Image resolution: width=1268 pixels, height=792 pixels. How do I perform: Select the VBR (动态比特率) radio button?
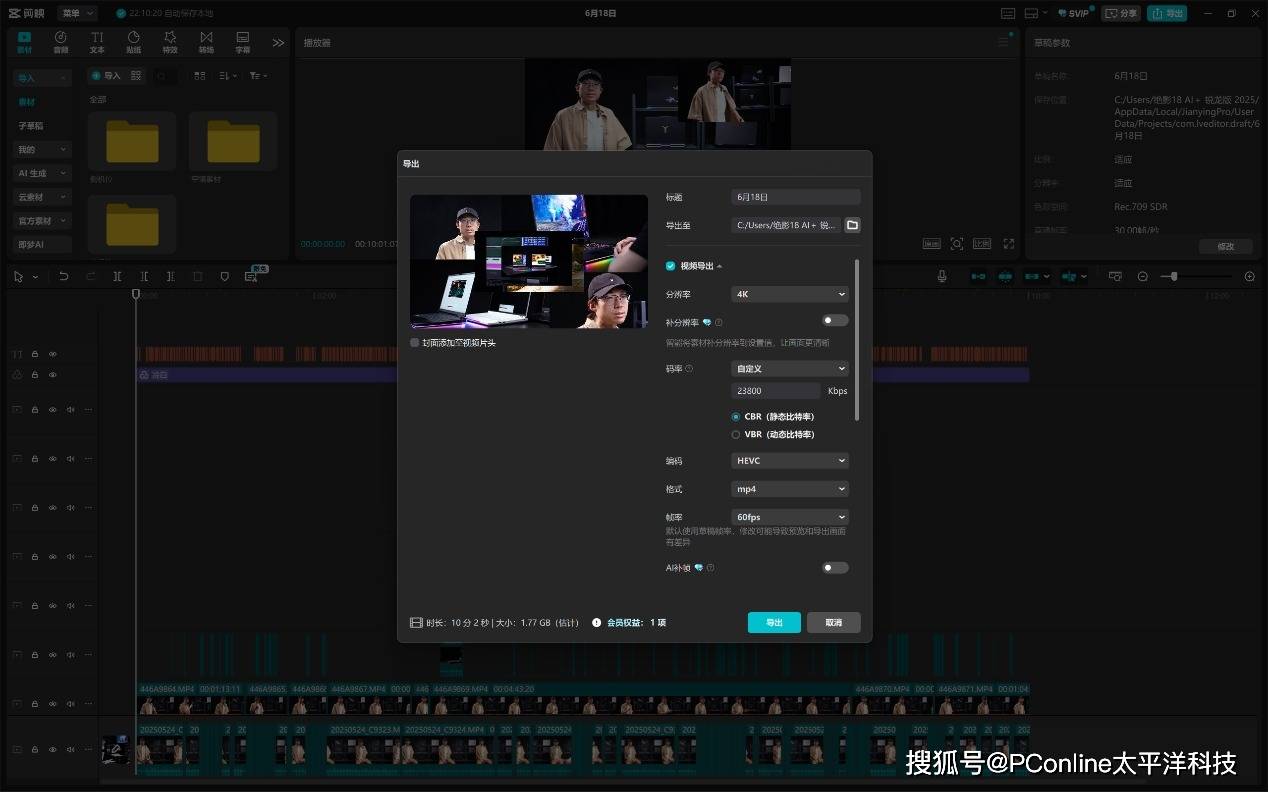(736, 435)
